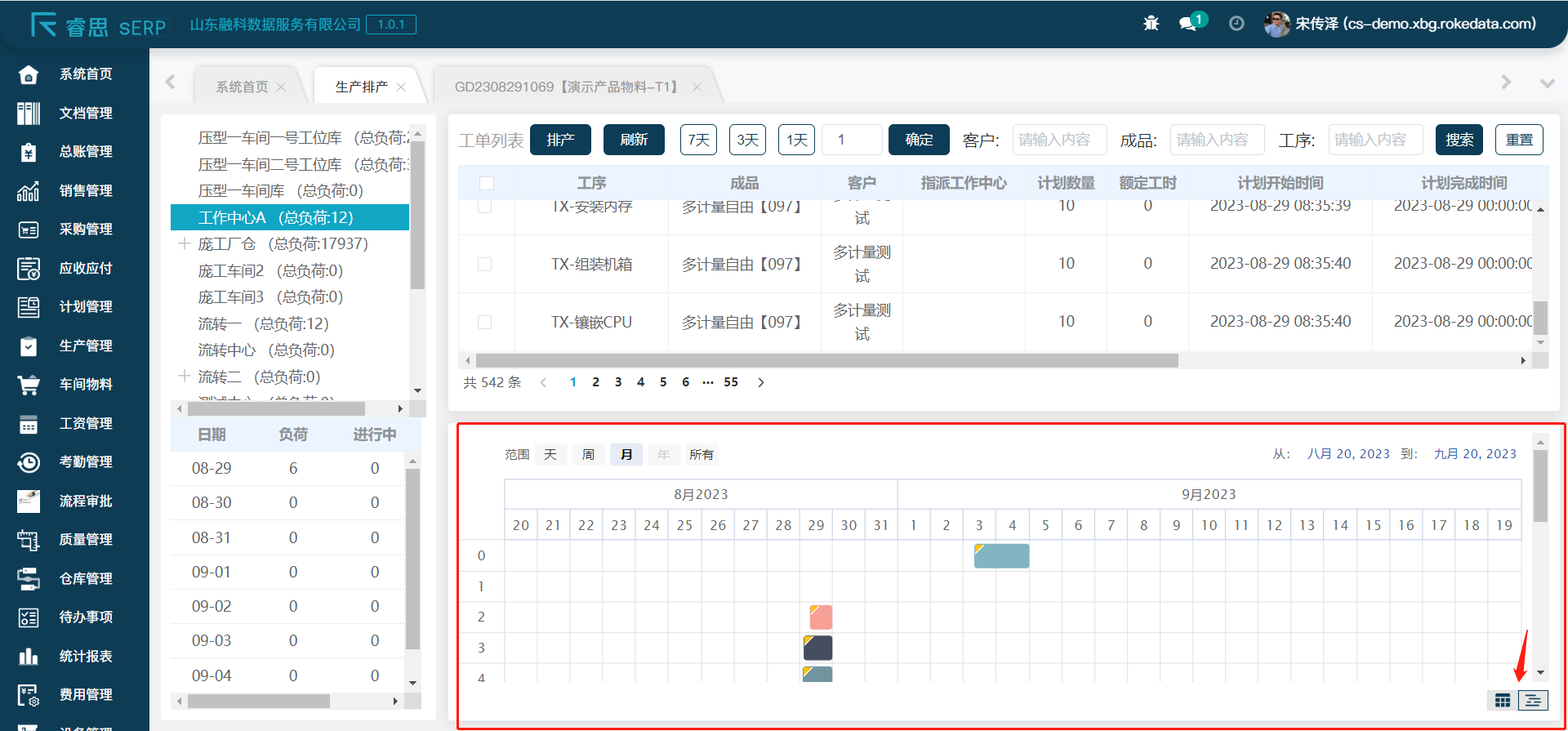Open the chat messages icon with badge
Viewport: 1568px width, 731px height.
[x=1188, y=24]
